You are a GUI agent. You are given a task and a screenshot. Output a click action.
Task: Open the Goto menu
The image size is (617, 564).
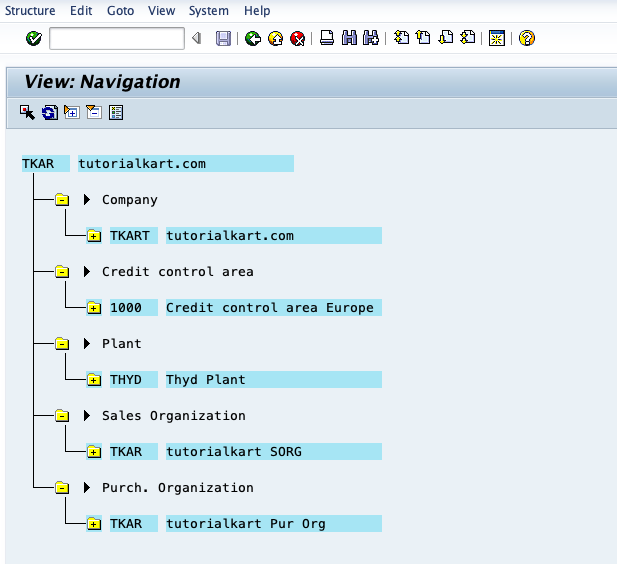(x=120, y=11)
